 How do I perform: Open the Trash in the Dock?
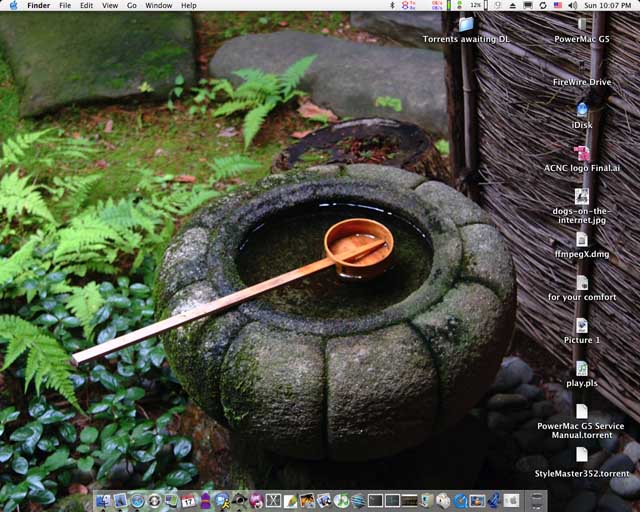point(538,500)
